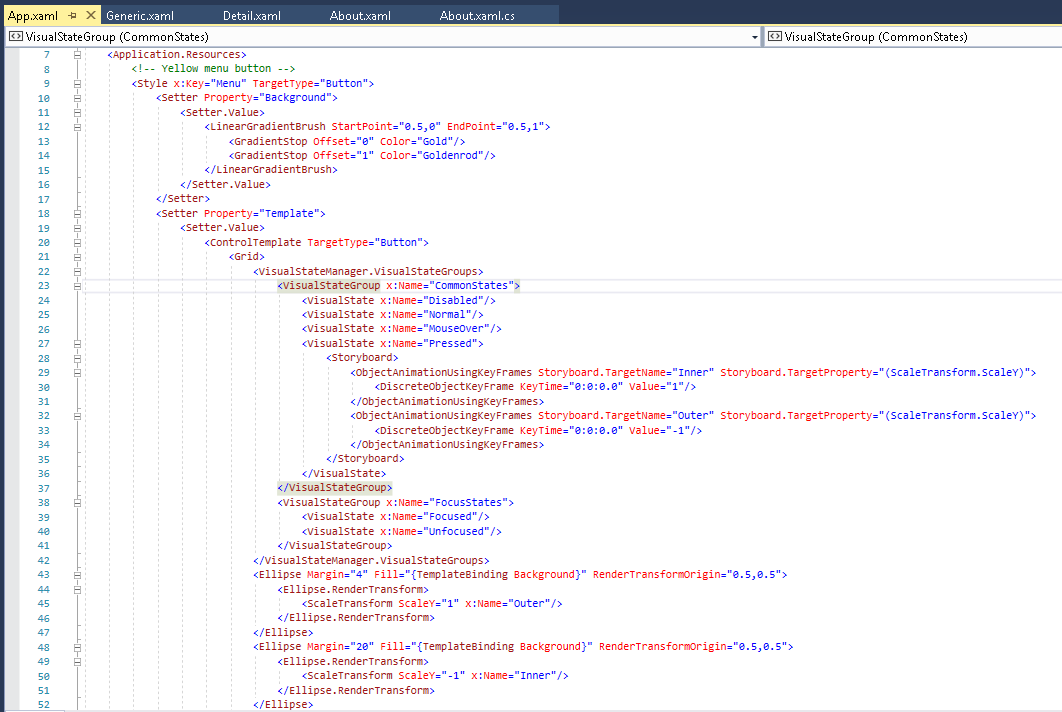Click the 'Yellow menu button' comment
Viewport: 1062px width, 712px height.
(x=213, y=68)
